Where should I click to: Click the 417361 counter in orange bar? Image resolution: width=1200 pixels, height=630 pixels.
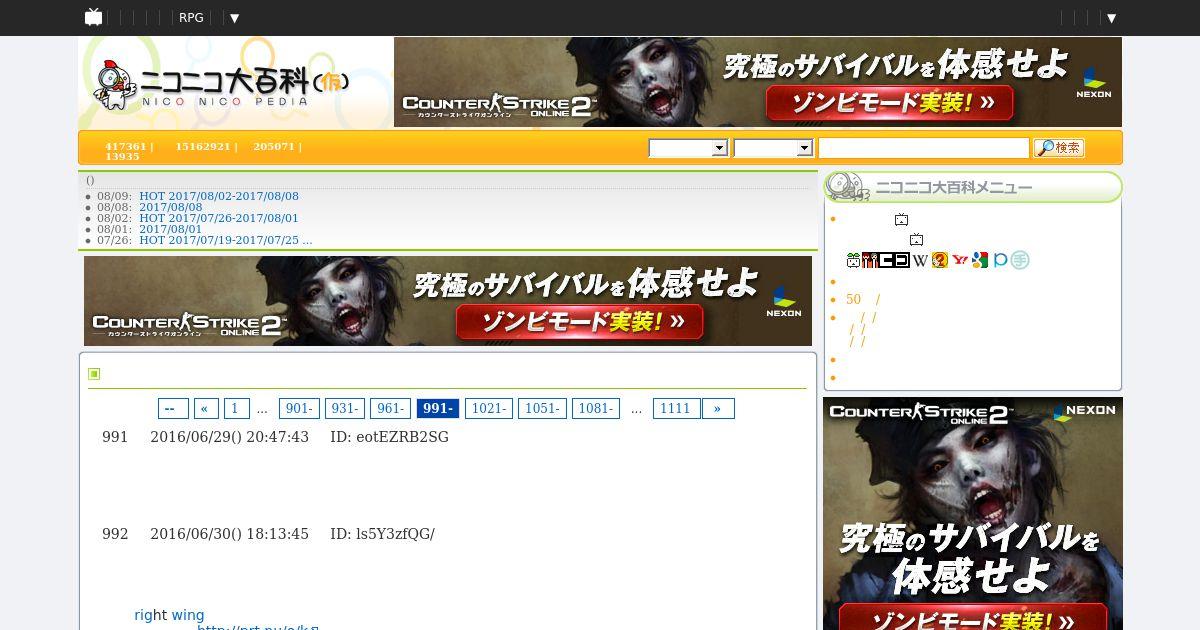tap(126, 146)
